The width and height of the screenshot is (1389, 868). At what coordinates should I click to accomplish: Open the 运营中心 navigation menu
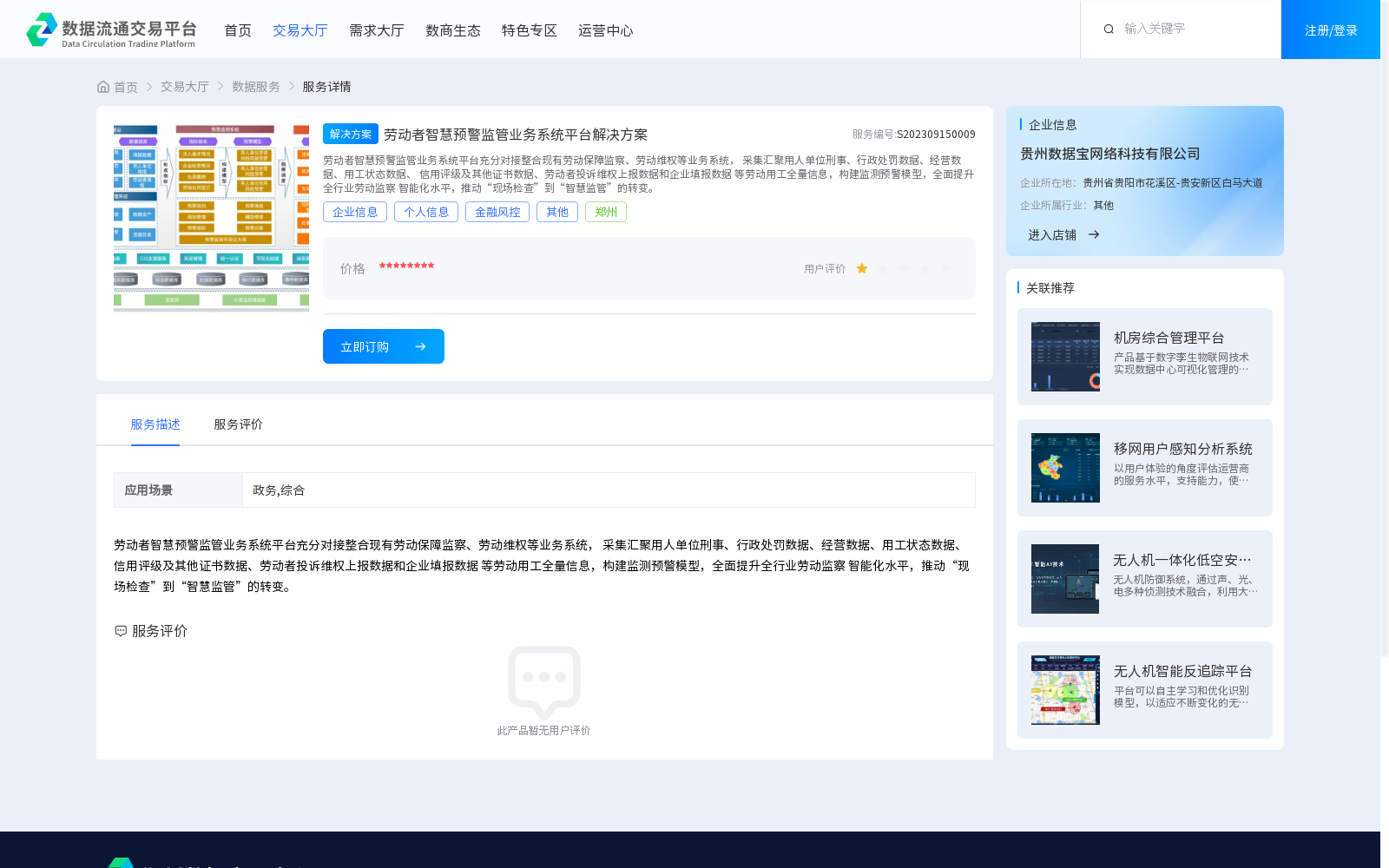606,30
